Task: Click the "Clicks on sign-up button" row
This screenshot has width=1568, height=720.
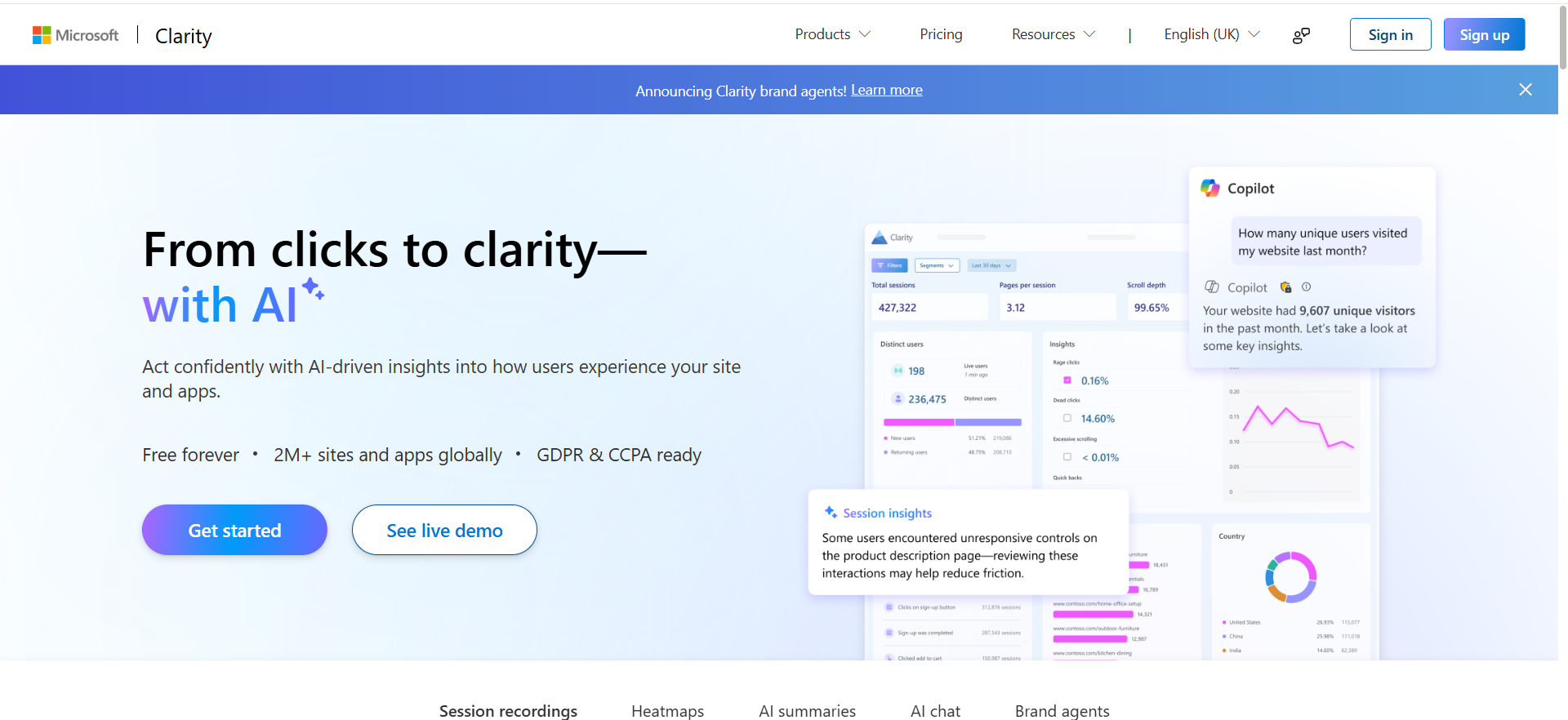Action: (x=952, y=607)
